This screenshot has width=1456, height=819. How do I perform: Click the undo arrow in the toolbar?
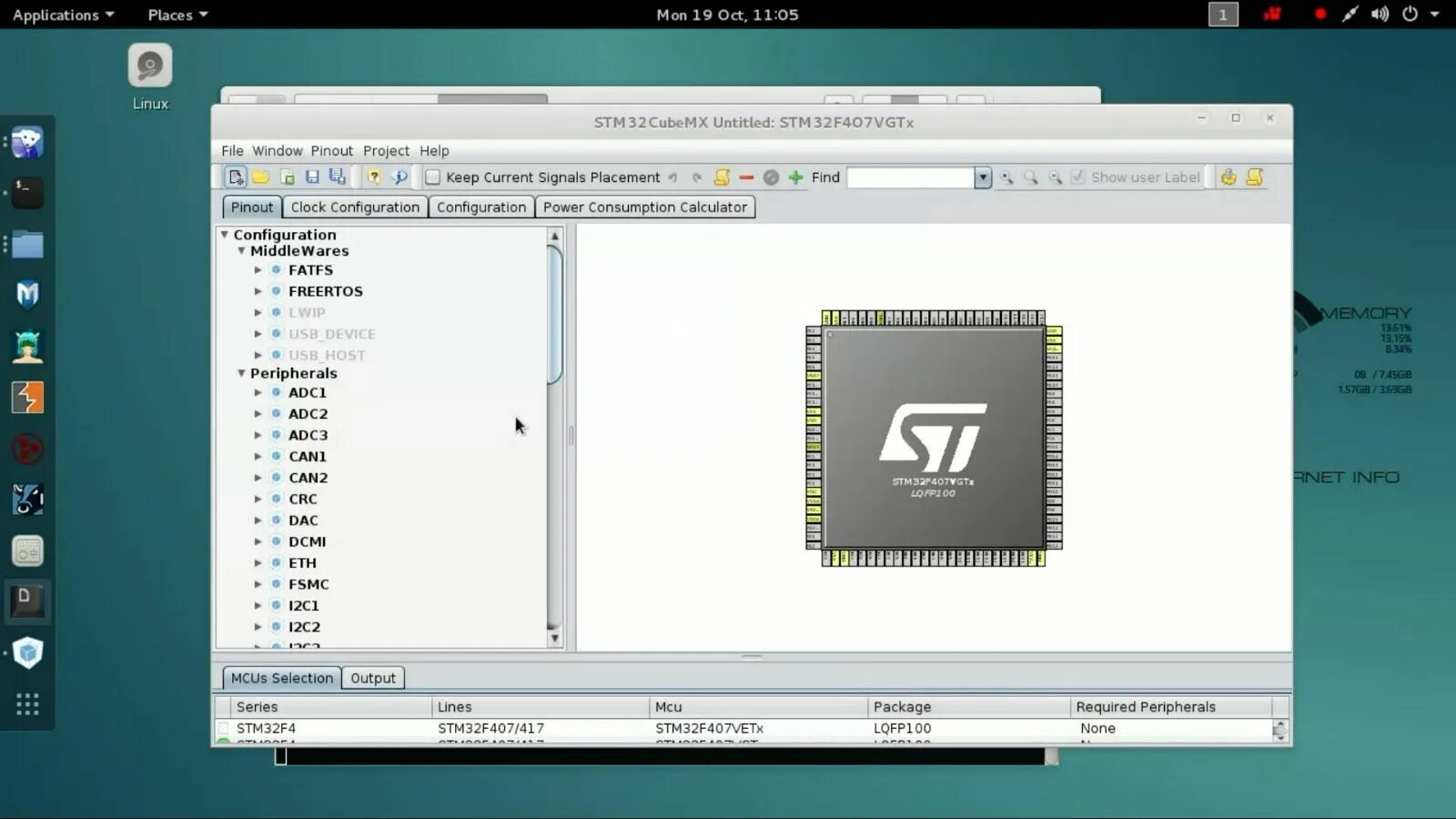point(672,177)
